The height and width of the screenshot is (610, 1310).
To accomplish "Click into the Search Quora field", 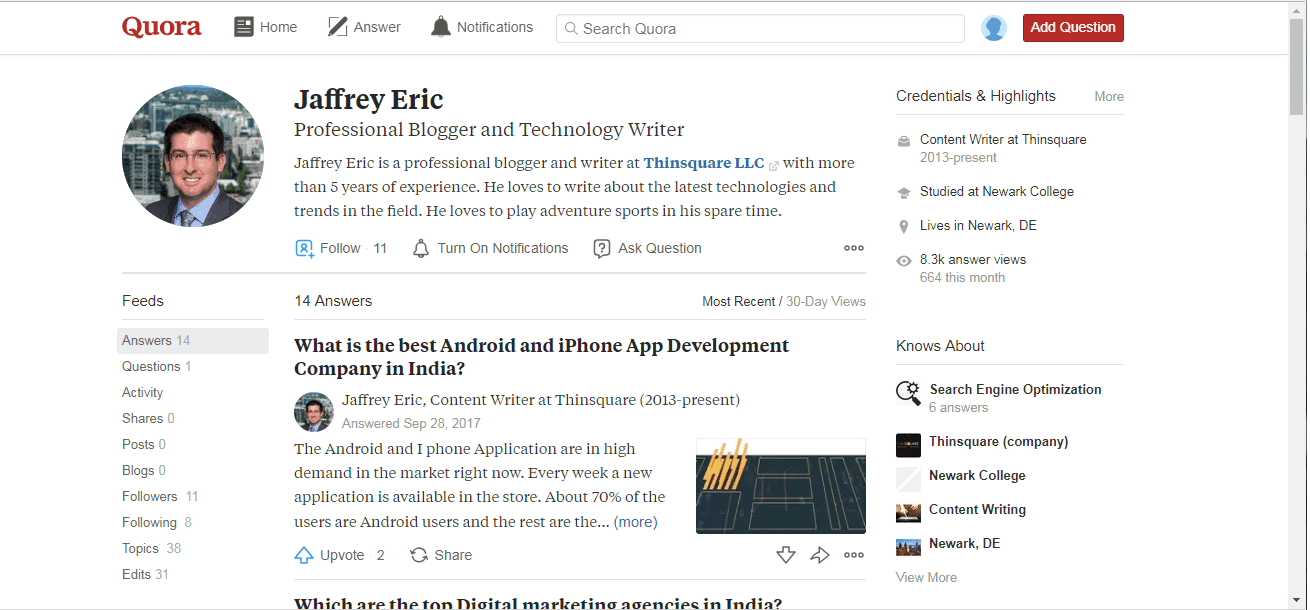I will click(x=760, y=29).
